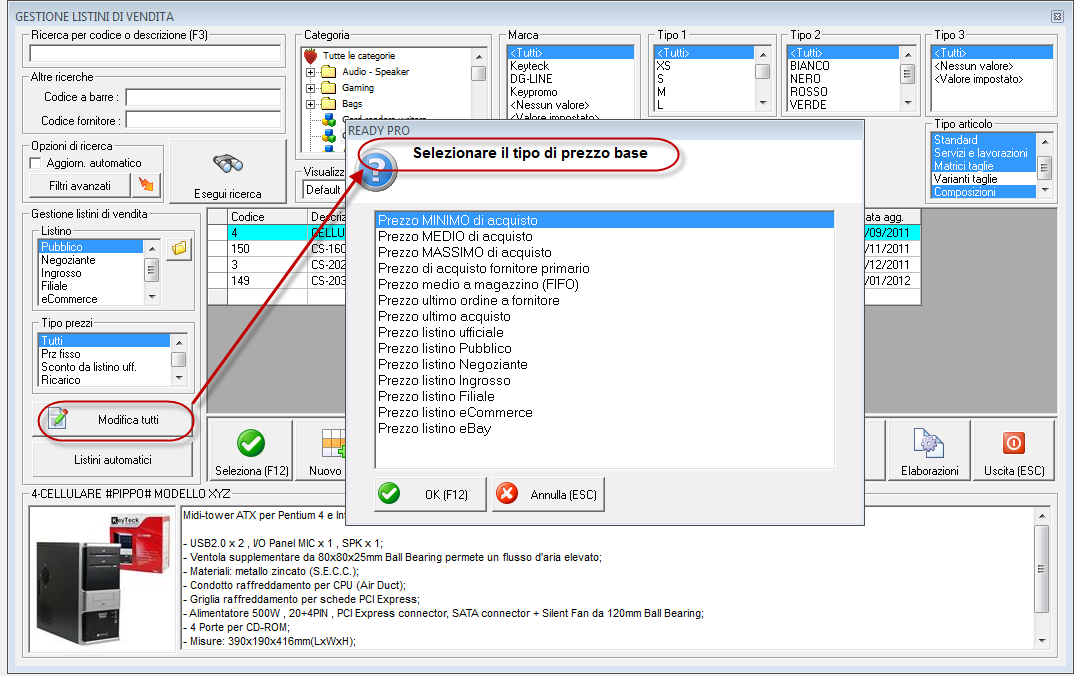Select <Nessun valore> in the Tipo 3 list
Screen dimensions: 1074x676
click(992, 66)
